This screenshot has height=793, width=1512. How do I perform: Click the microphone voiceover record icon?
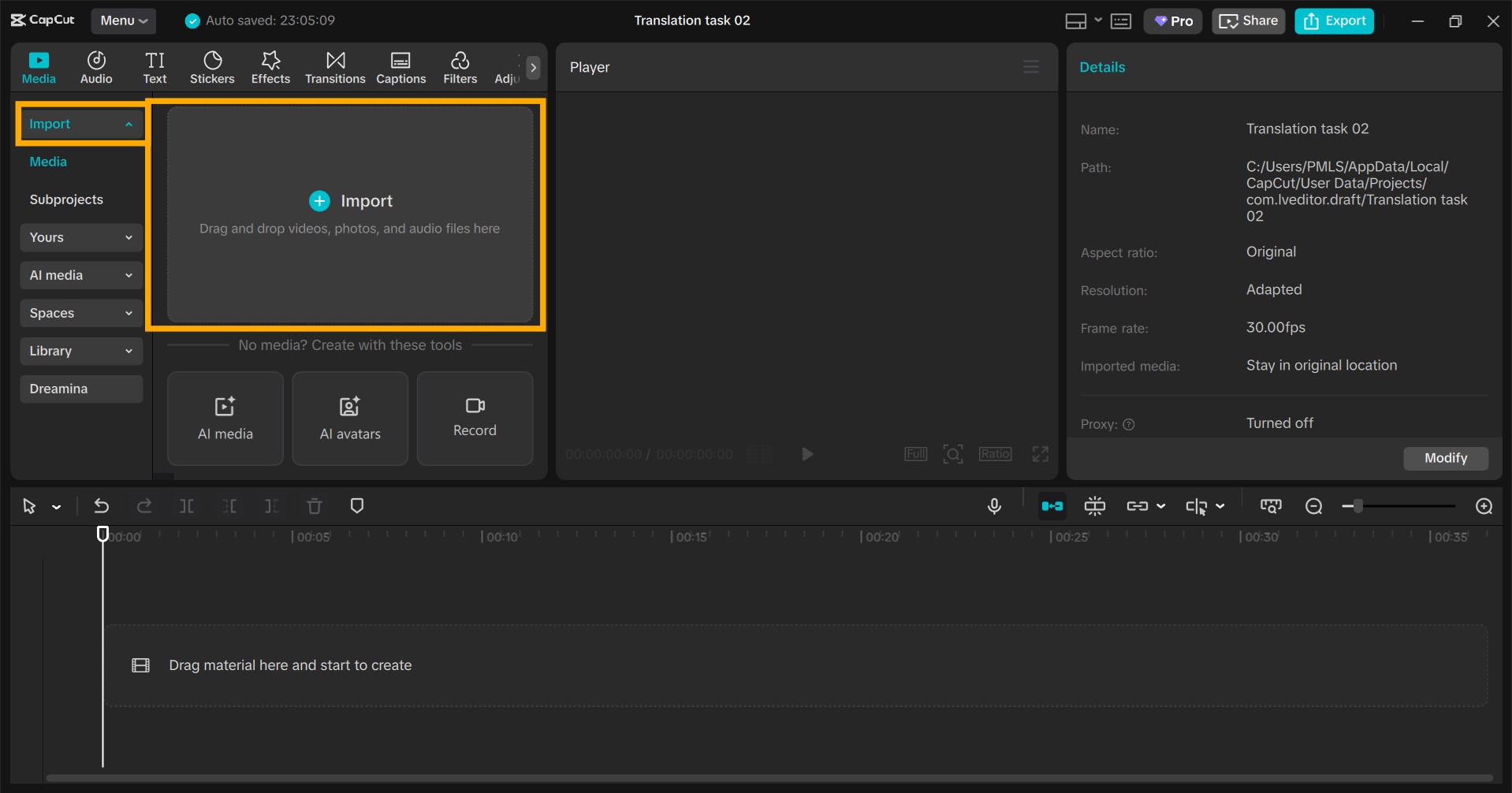994,506
